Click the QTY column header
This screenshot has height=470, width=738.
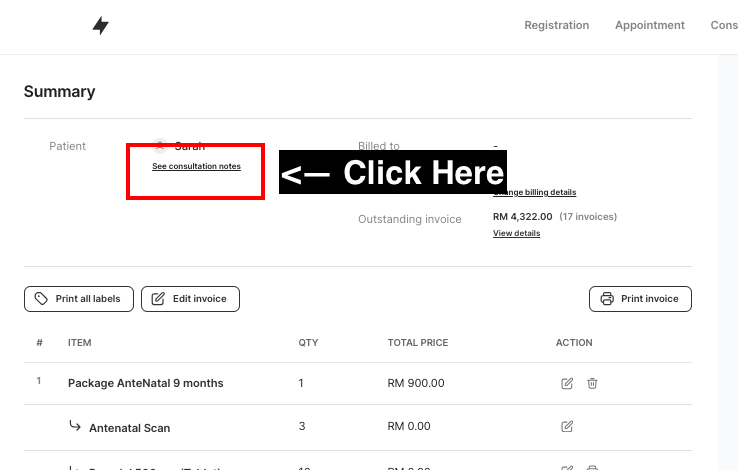click(x=308, y=343)
